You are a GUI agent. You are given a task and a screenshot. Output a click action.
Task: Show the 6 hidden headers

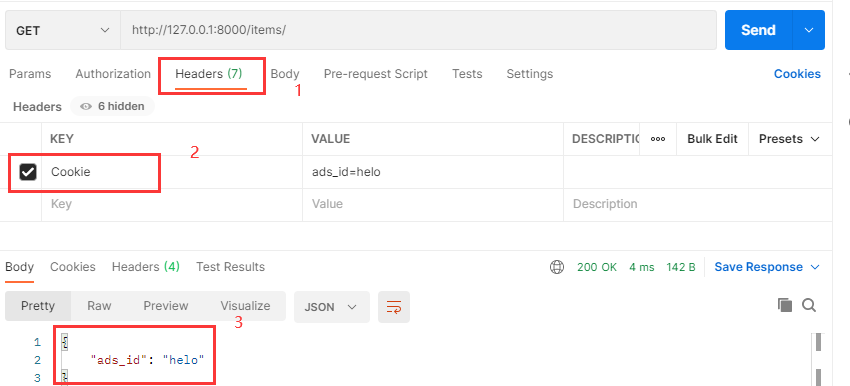pyautogui.click(x=112, y=106)
